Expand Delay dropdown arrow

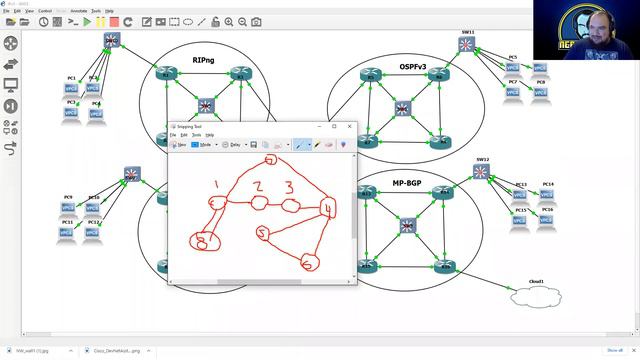[246, 144]
